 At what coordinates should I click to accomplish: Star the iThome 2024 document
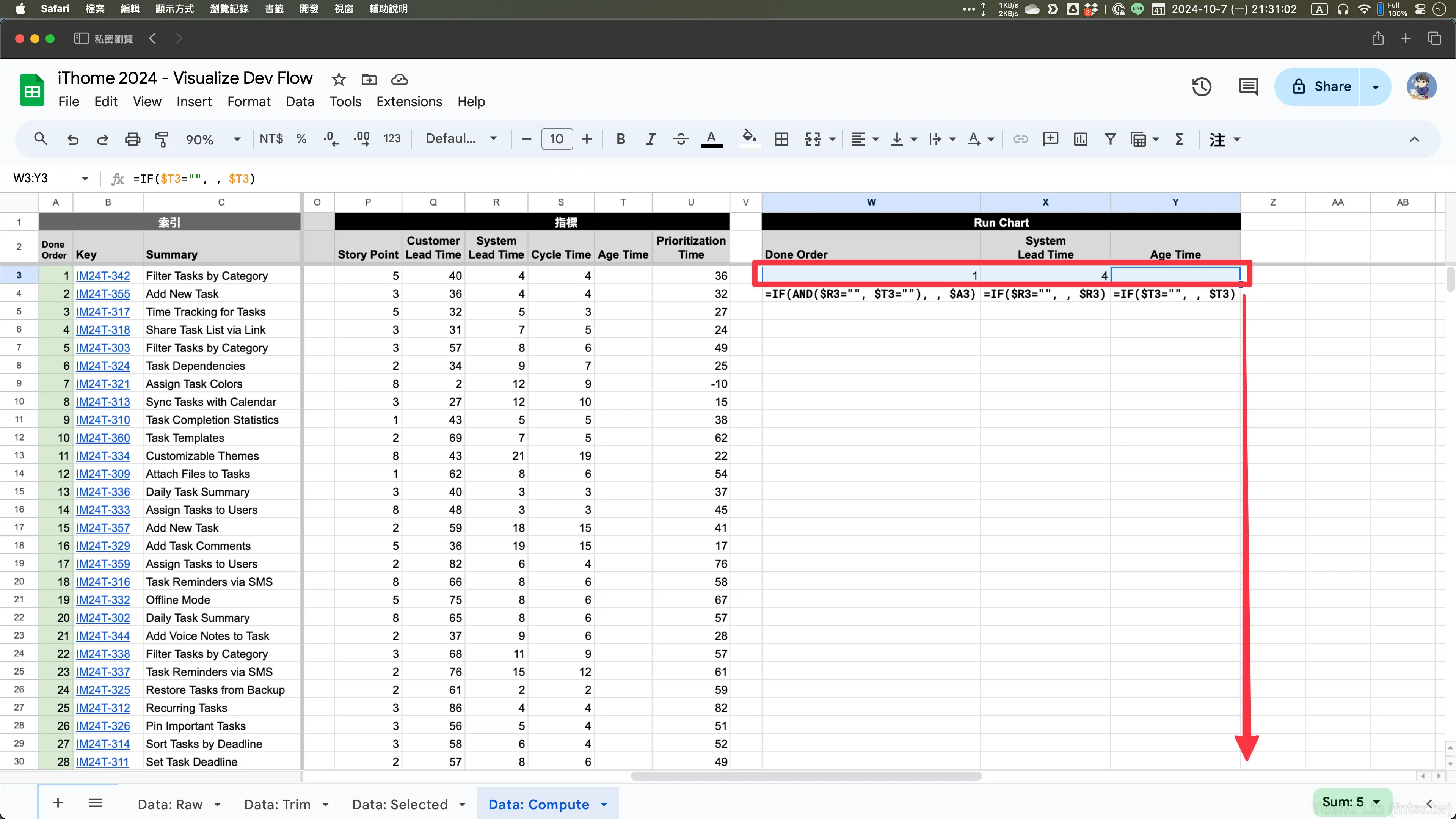(339, 80)
